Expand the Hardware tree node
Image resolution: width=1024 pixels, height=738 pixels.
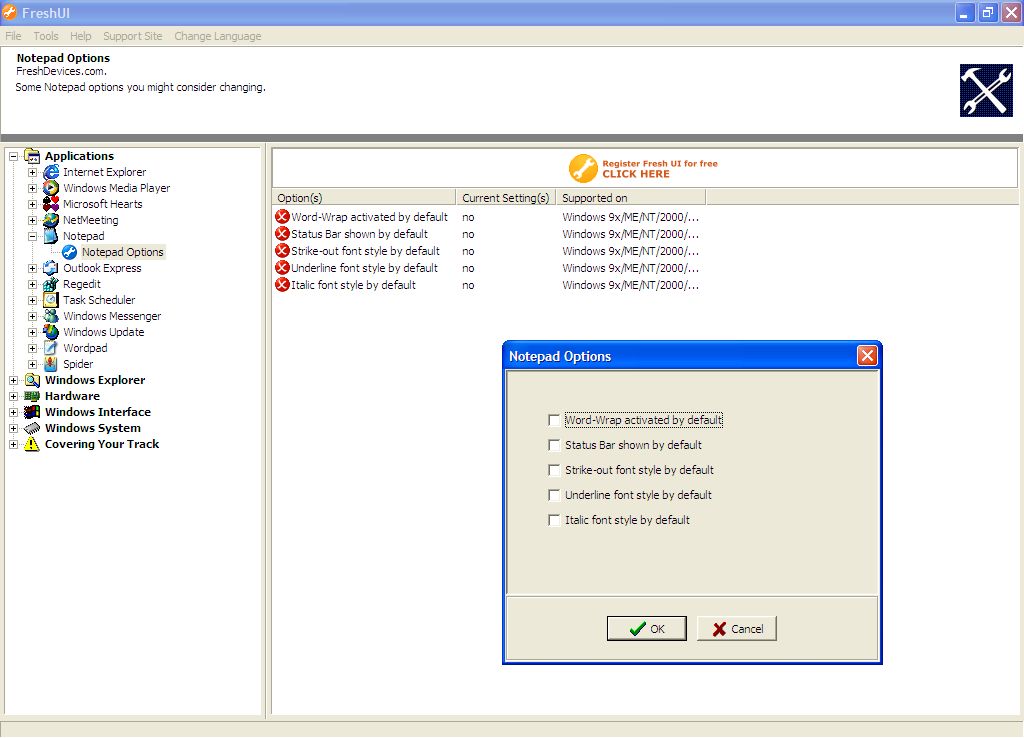coord(13,396)
